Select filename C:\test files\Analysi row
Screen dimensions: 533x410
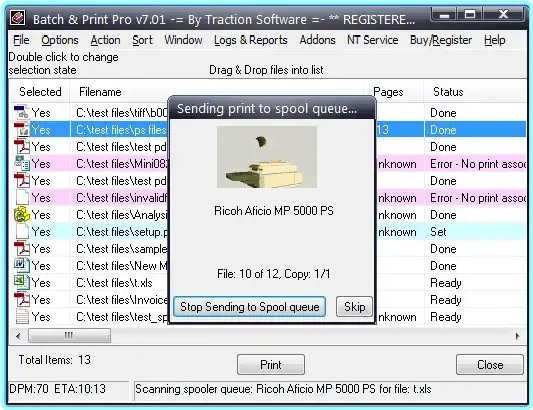(122, 215)
